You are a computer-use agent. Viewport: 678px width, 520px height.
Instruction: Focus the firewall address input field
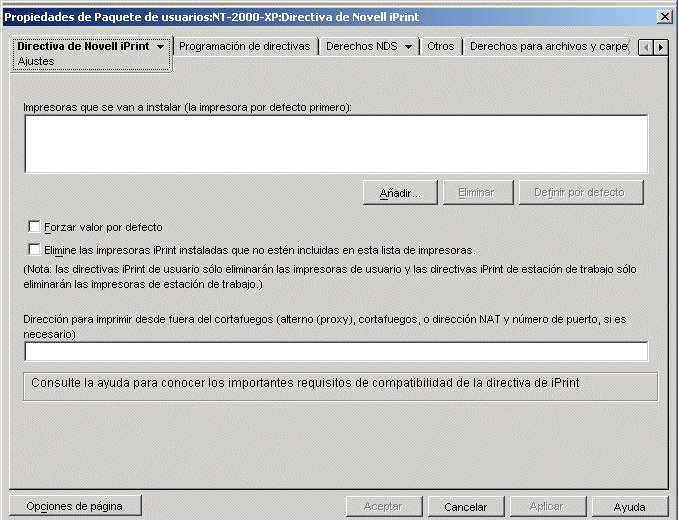point(336,351)
